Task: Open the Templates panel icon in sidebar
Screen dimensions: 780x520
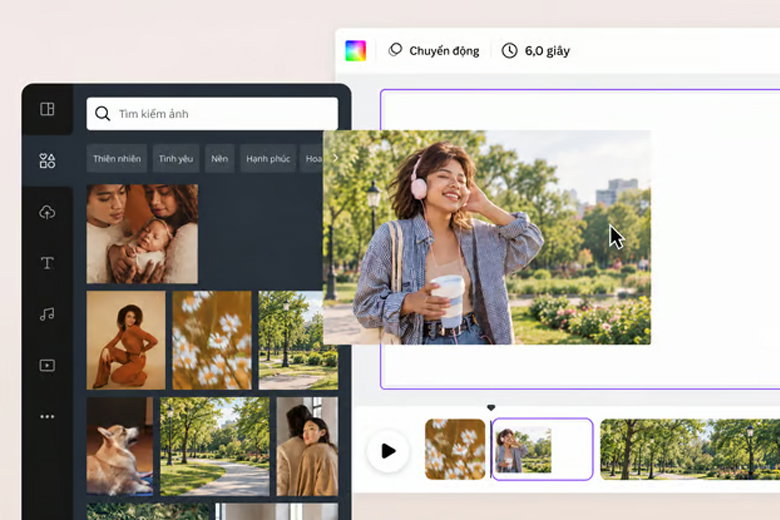Action: coord(47,109)
